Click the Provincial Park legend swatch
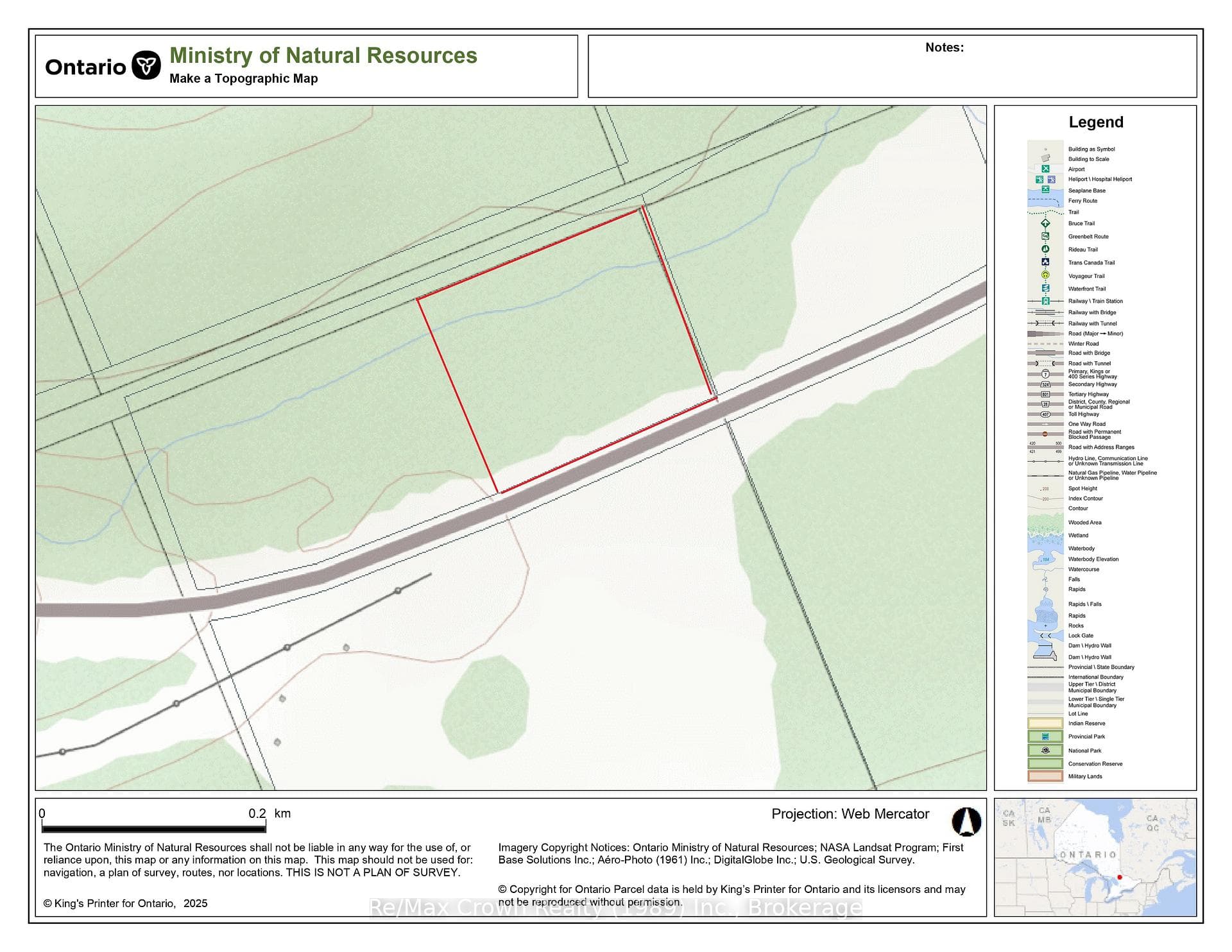Image resolution: width=1232 pixels, height=952 pixels. (x=1045, y=736)
